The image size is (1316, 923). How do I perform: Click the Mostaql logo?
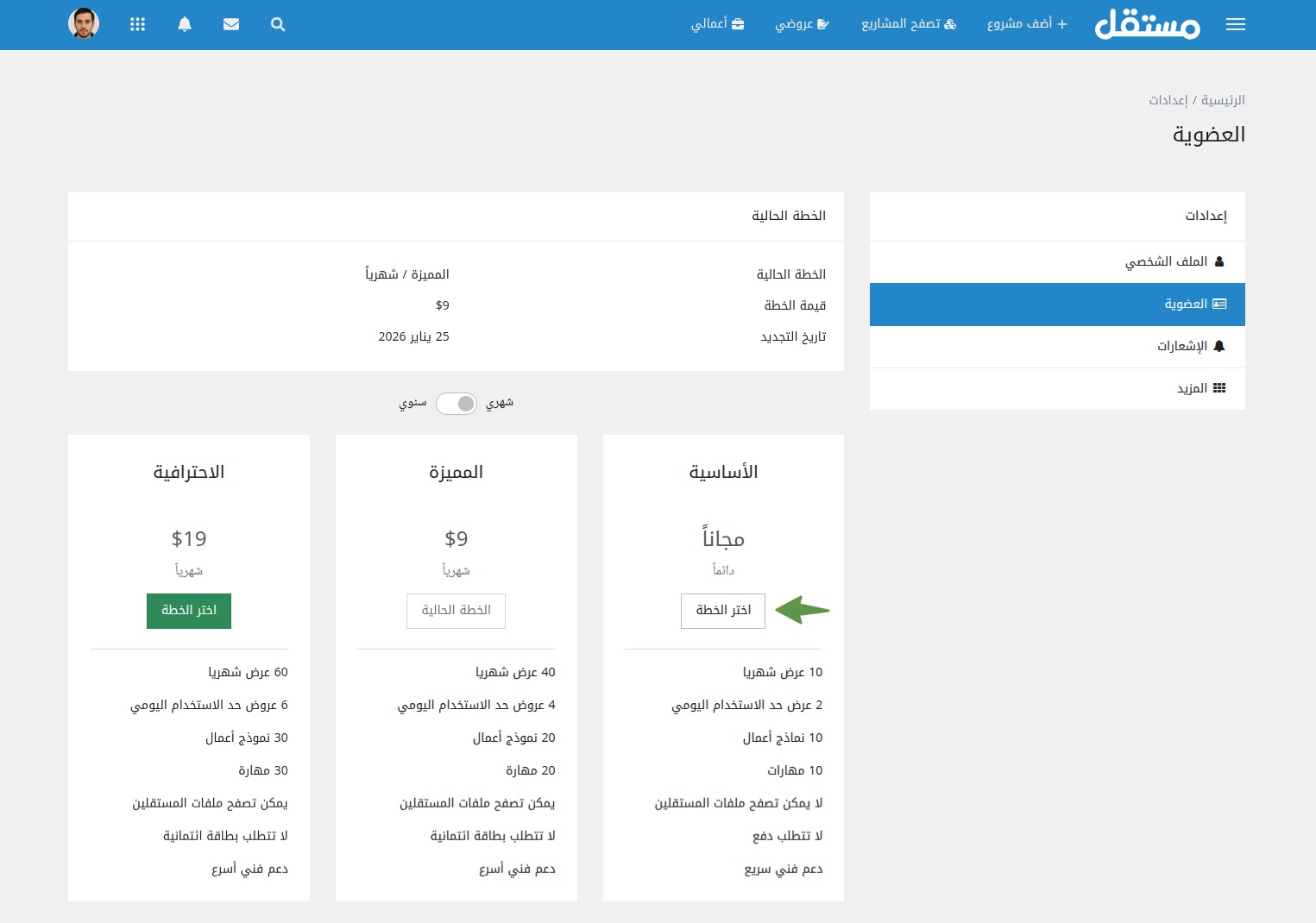coord(1147,24)
